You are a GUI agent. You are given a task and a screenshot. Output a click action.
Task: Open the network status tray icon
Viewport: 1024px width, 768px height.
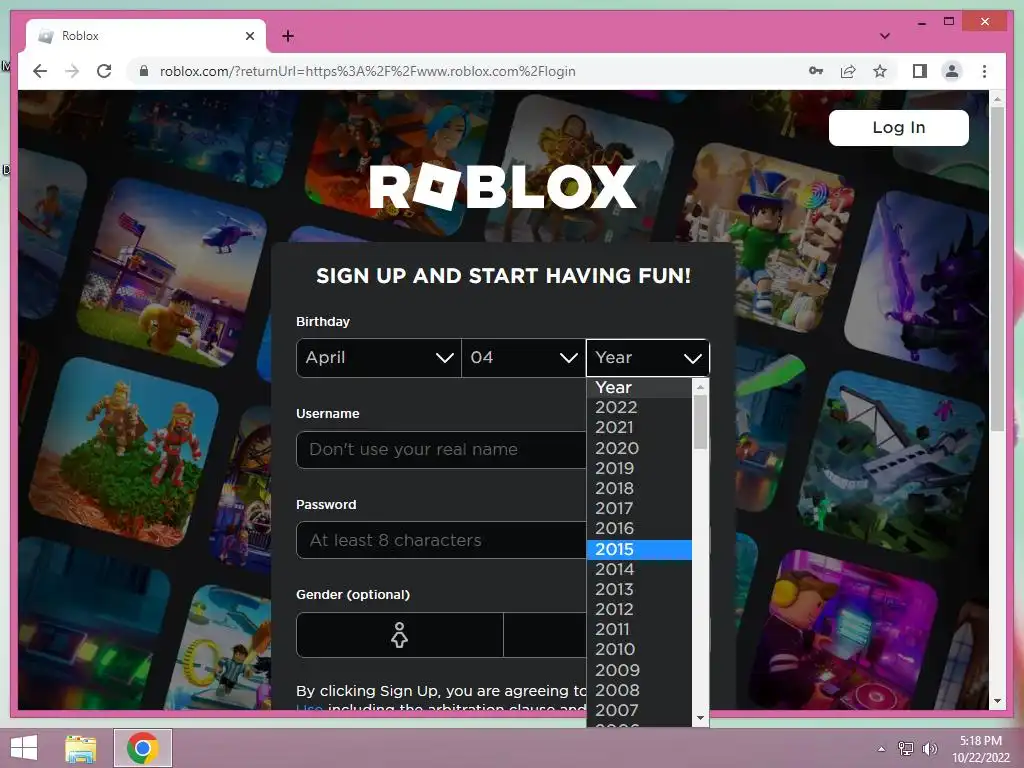(906, 748)
